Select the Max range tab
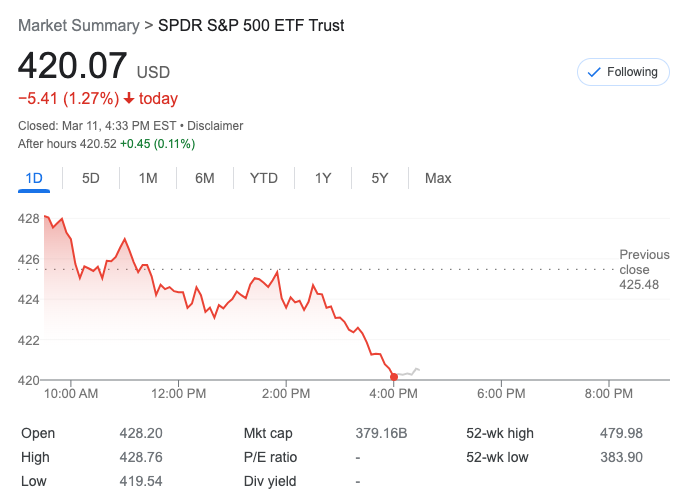Image resolution: width=686 pixels, height=501 pixels. coord(438,179)
